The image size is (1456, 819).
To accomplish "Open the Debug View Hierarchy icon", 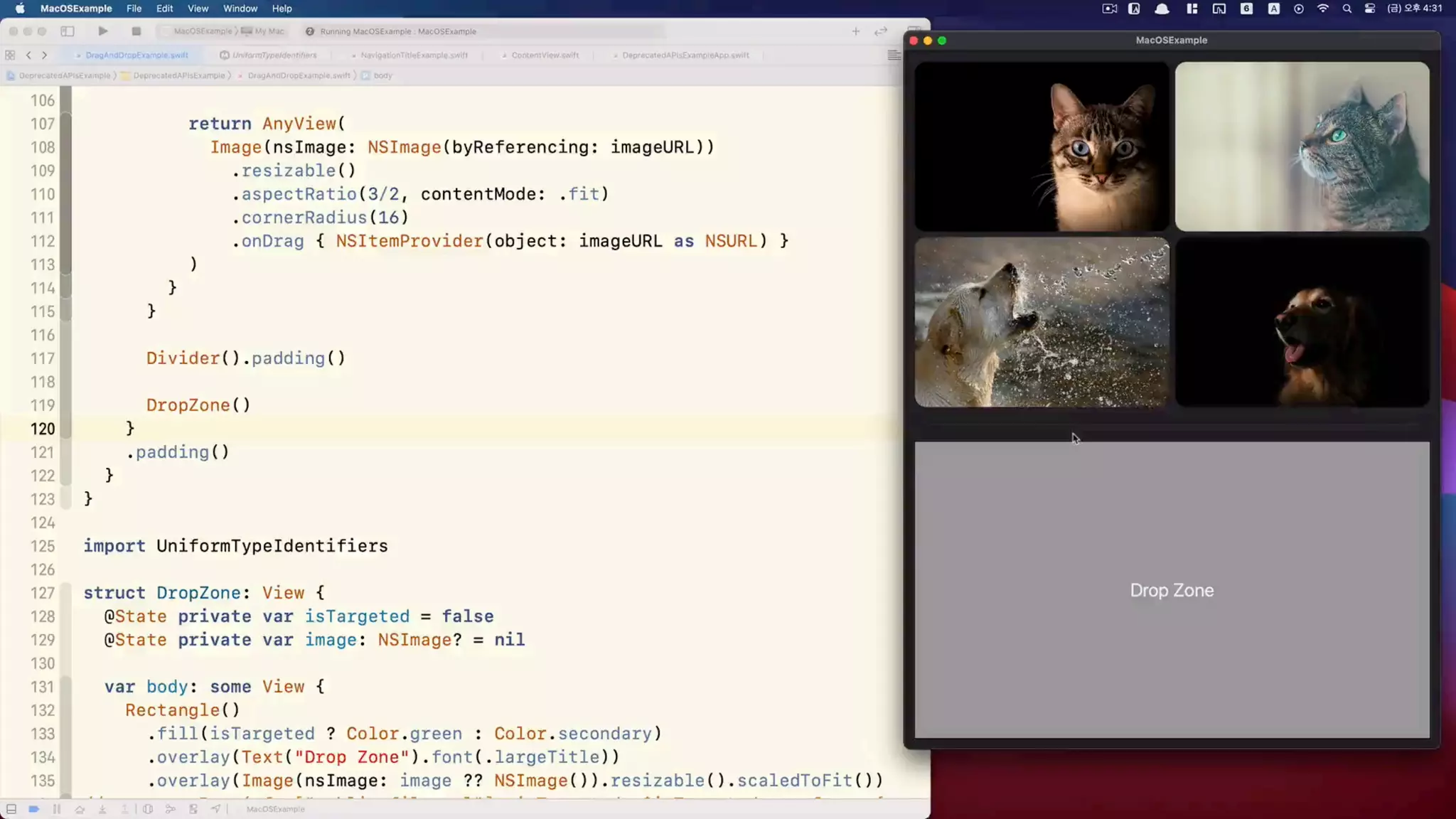I will point(148,809).
